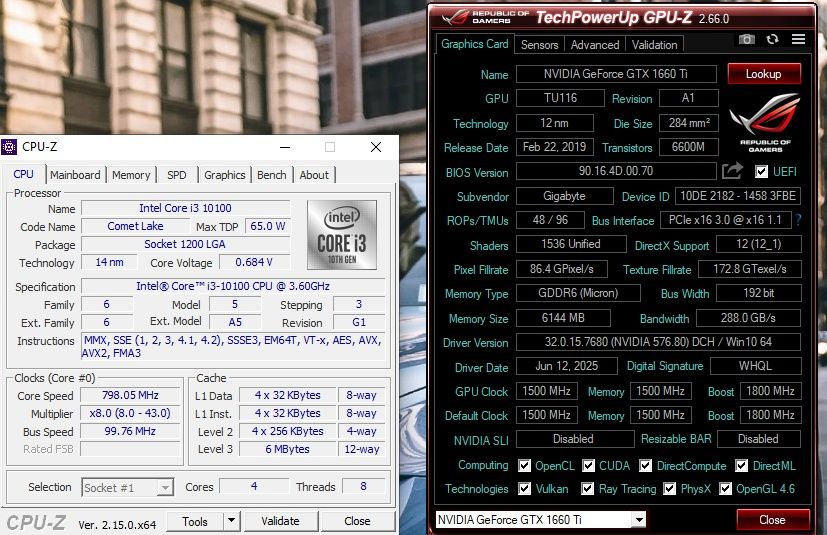The image size is (827, 535).
Task: Click the Threads value 8
Action: [x=363, y=486]
